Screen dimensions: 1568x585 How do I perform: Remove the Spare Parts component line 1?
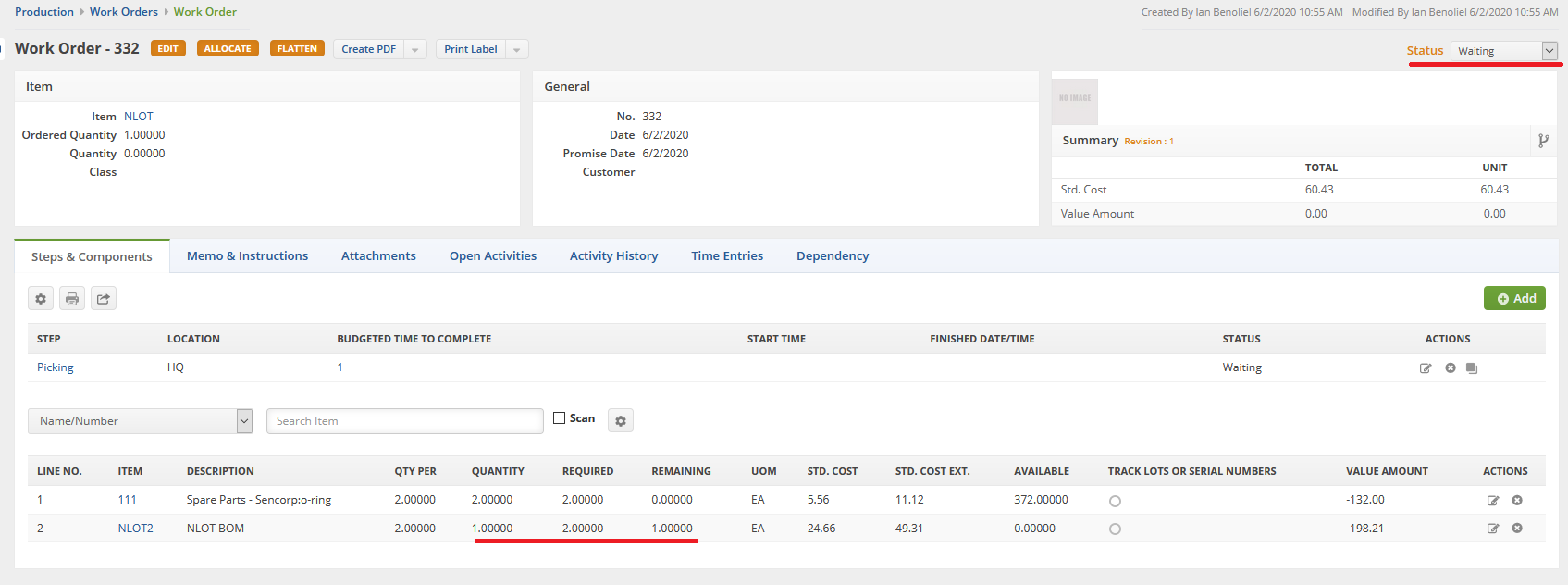[1517, 501]
